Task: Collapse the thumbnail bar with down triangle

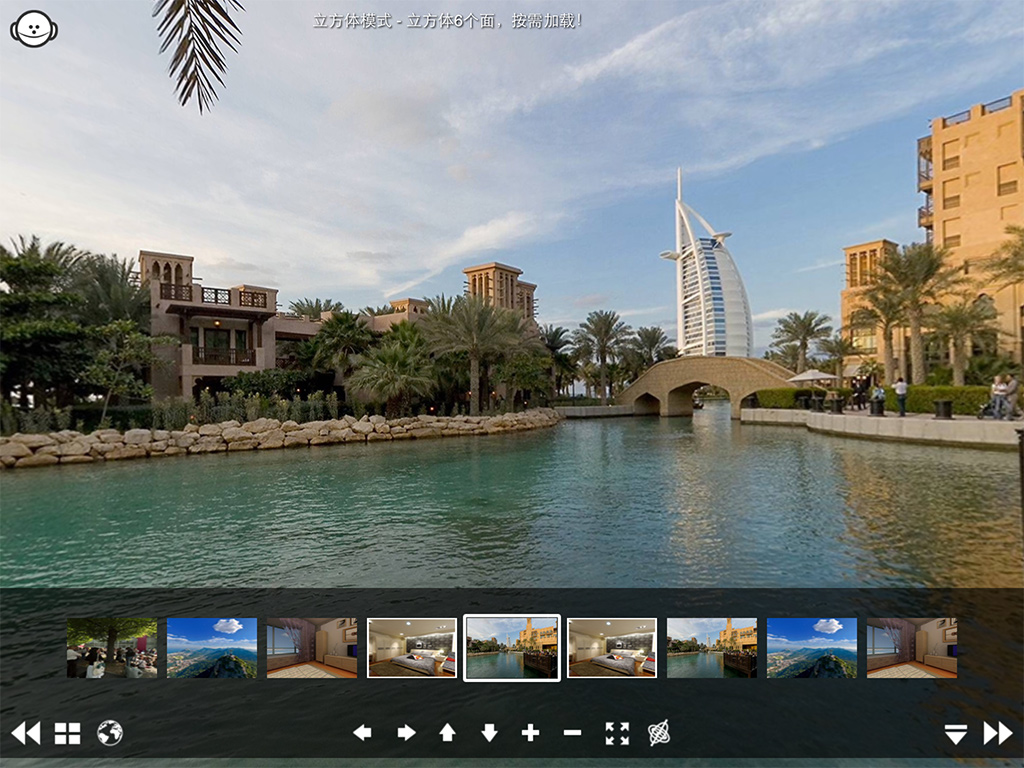Action: coord(955,733)
